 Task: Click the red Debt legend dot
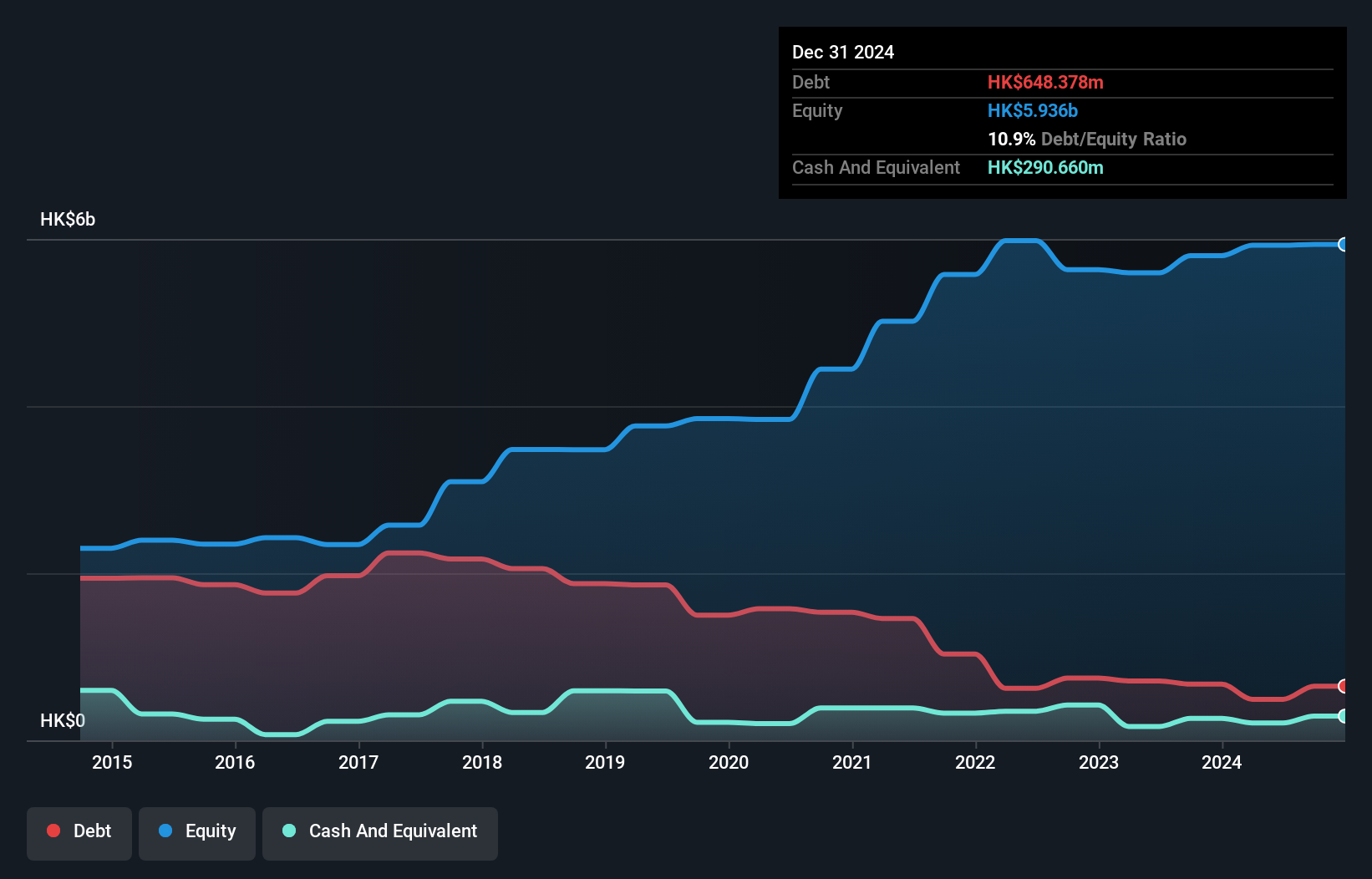[53, 831]
